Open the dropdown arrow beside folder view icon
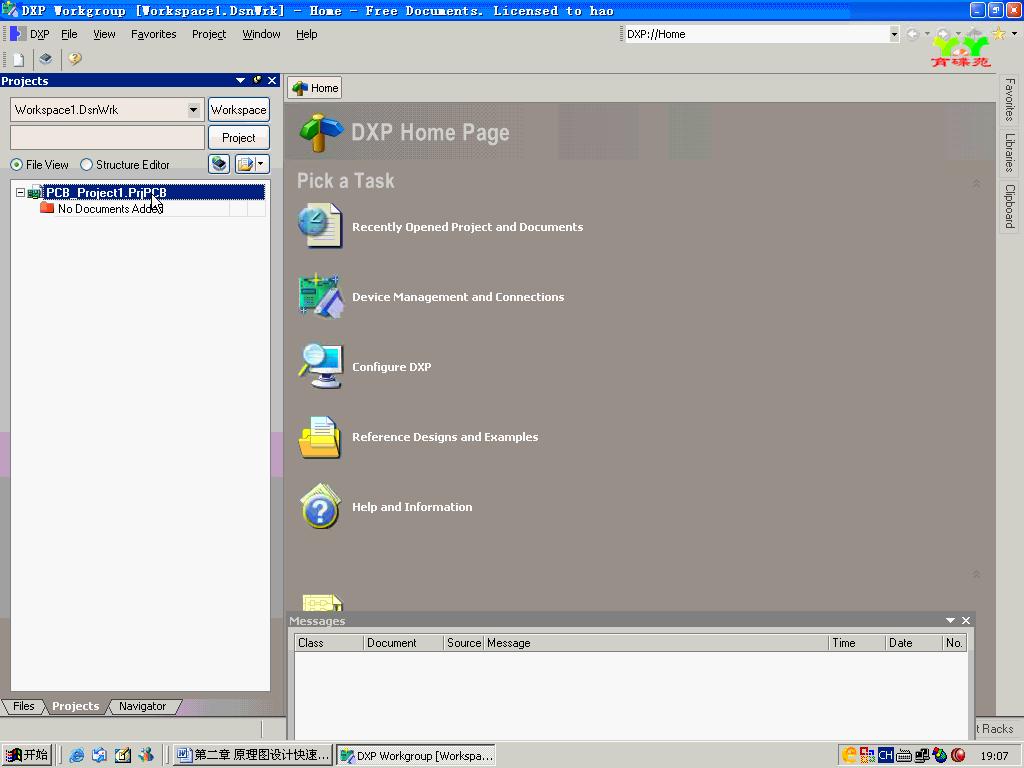Image resolution: width=1024 pixels, height=768 pixels. tap(261, 164)
